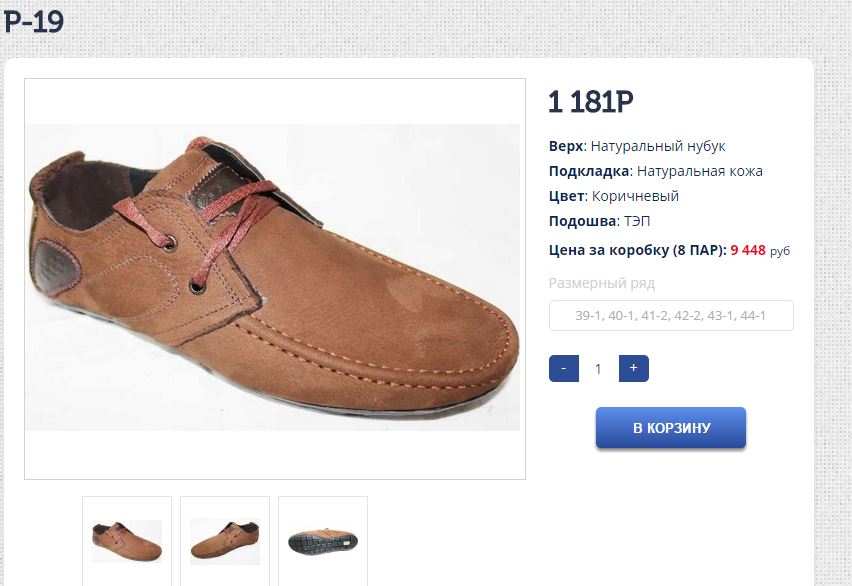This screenshot has height=586, width=852.
Task: Click the 1 181Р price
Action: coord(591,102)
